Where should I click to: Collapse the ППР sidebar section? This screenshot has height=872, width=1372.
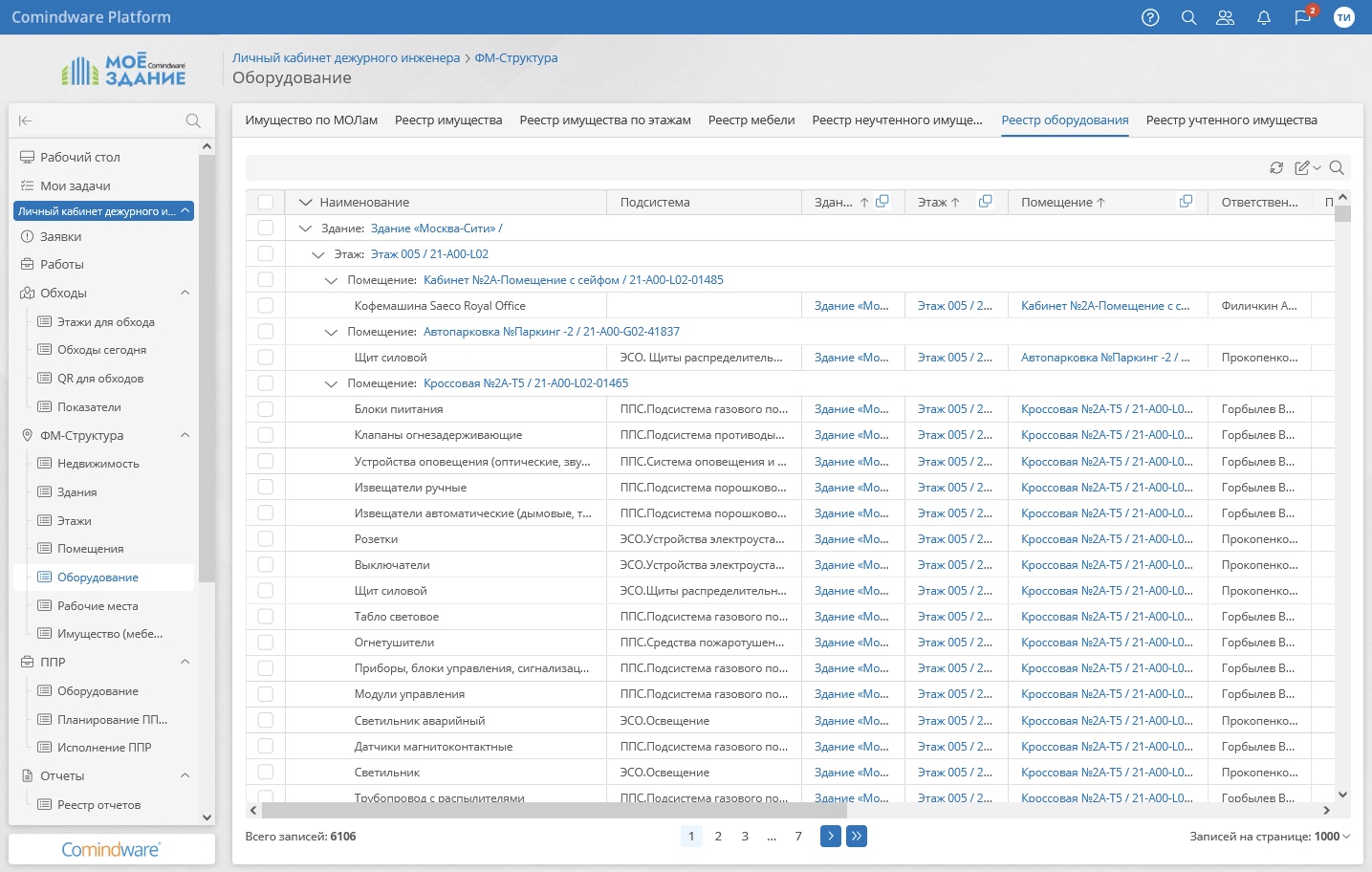[x=185, y=662]
